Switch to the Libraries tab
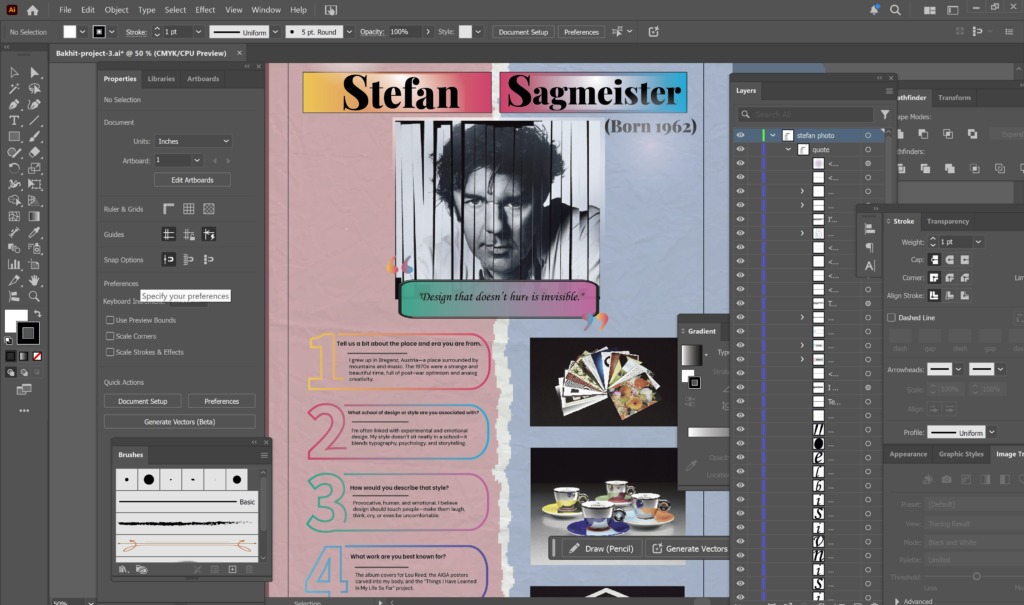The height and width of the screenshot is (605, 1024). 161,78
